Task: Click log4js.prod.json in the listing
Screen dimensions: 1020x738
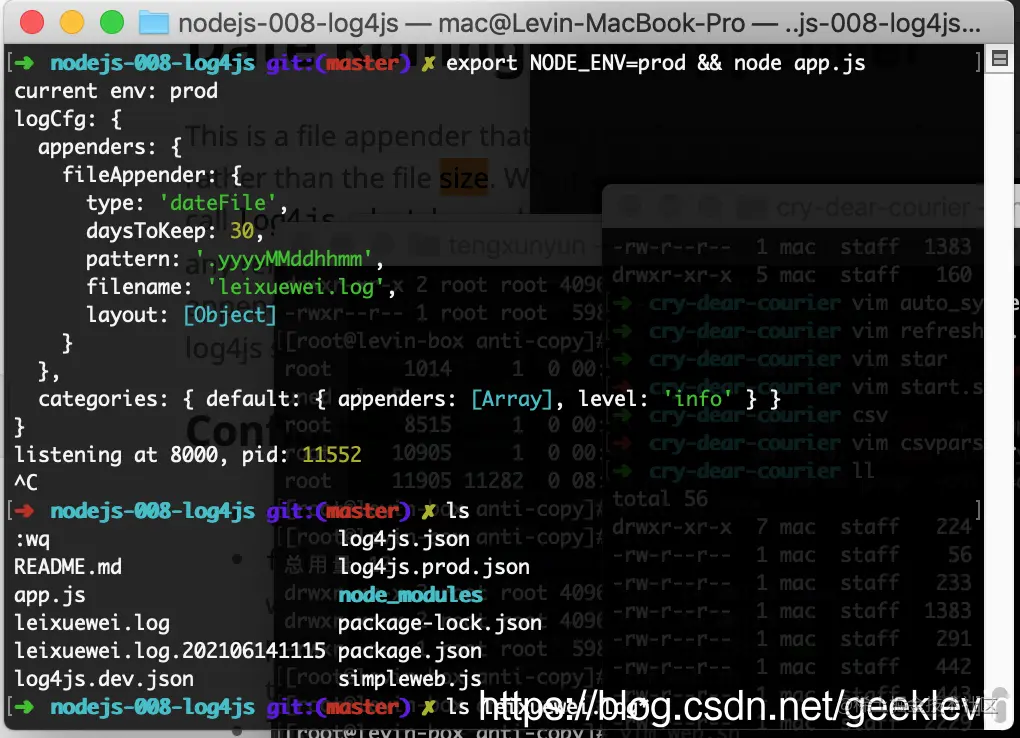Action: point(433,567)
